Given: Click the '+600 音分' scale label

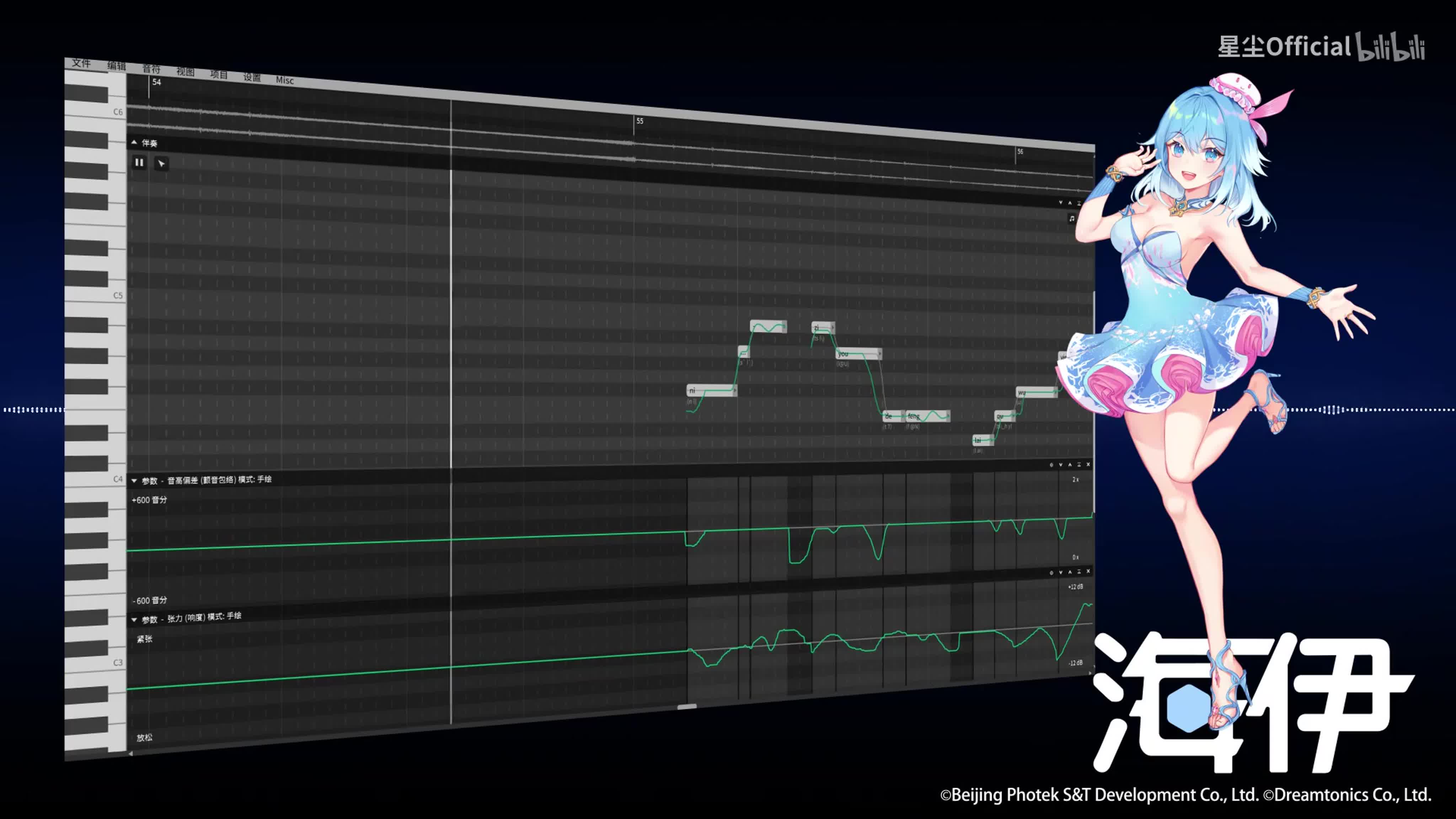Looking at the screenshot, I should (x=149, y=500).
